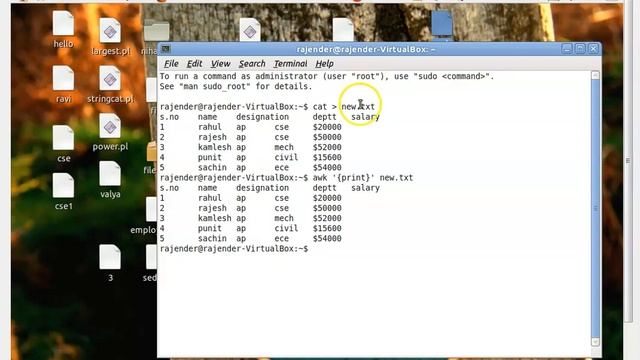Select the cse1 file icon
640x360 pixels.
63,186
